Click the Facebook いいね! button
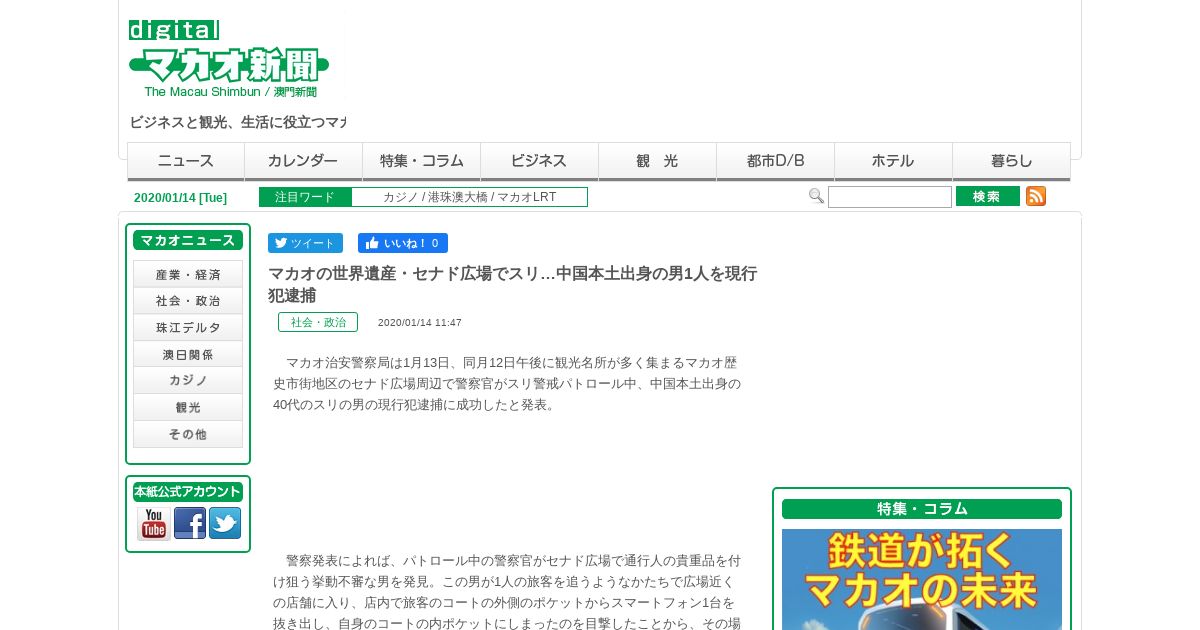Screen dimensions: 1200x630 (403, 243)
